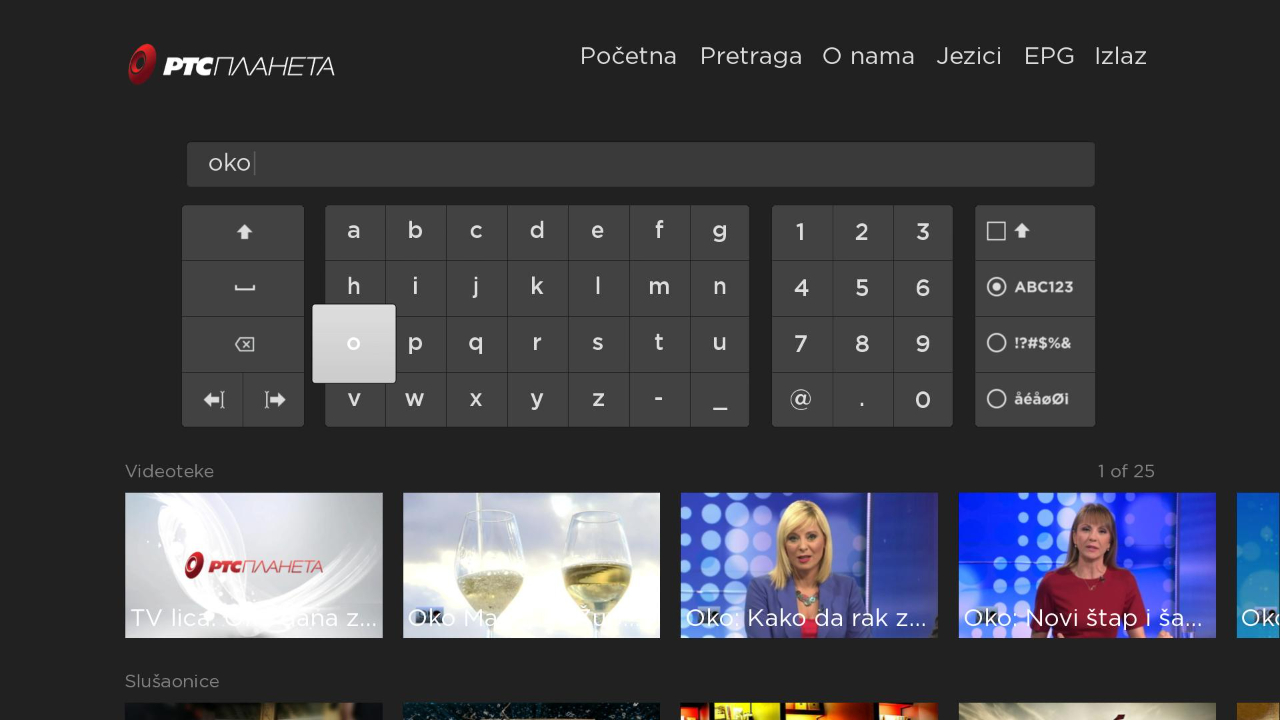Click the move-cursor-right key
This screenshot has width=1280, height=720.
(273, 399)
